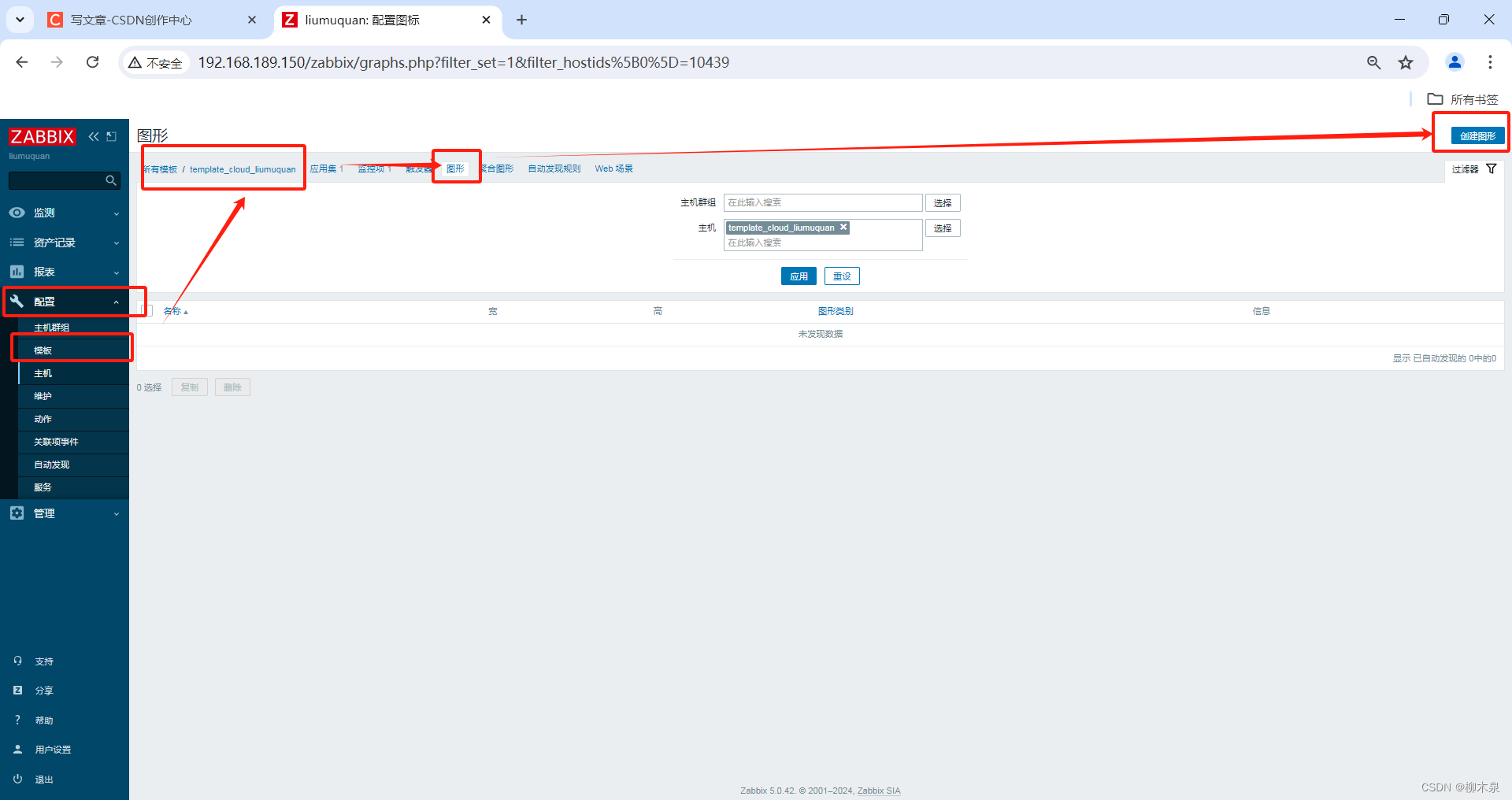Open 服务 in the sidebar
Screen dimensions: 1512x800
[x=43, y=487]
